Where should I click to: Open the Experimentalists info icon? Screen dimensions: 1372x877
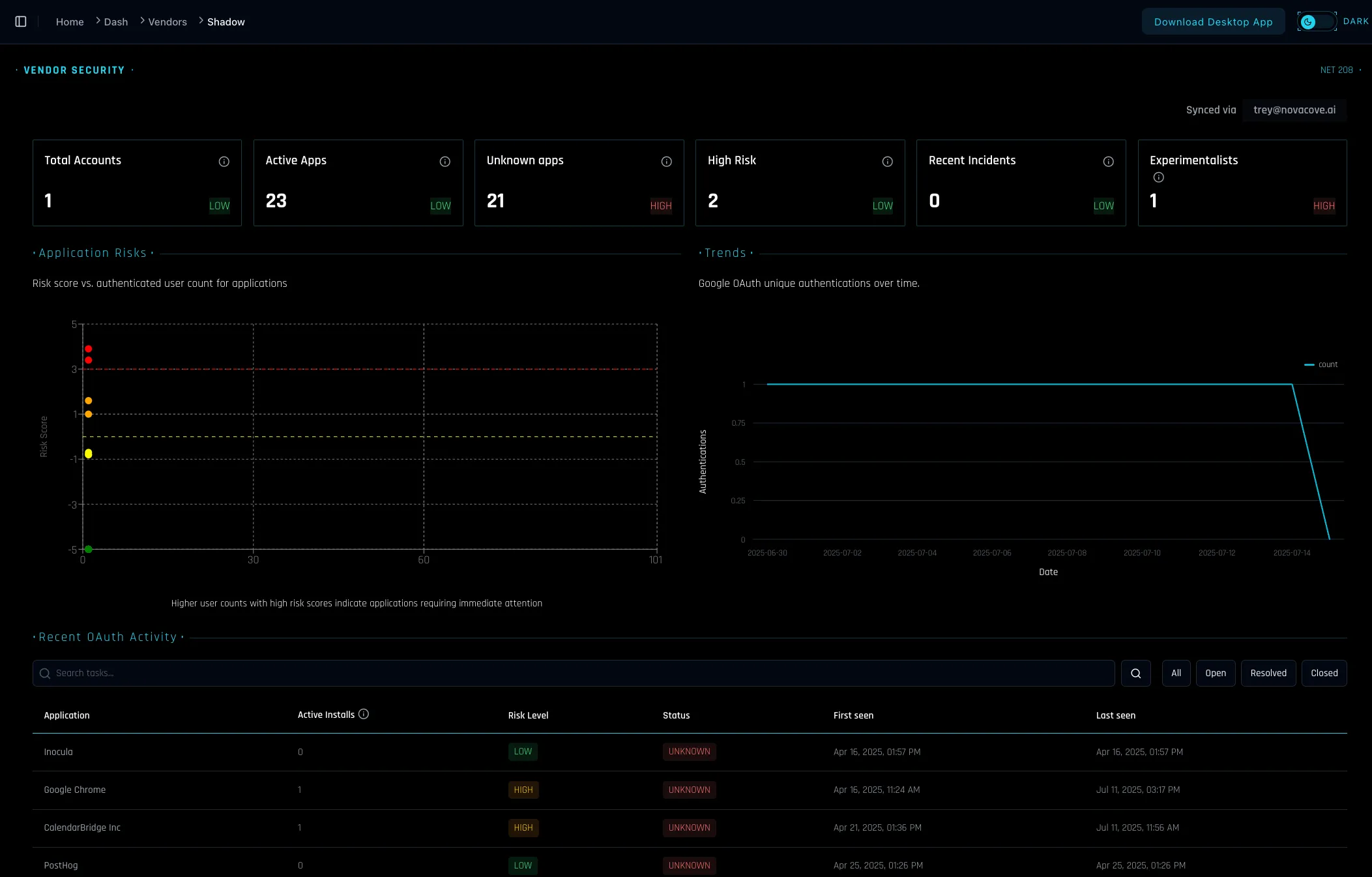point(1158,177)
